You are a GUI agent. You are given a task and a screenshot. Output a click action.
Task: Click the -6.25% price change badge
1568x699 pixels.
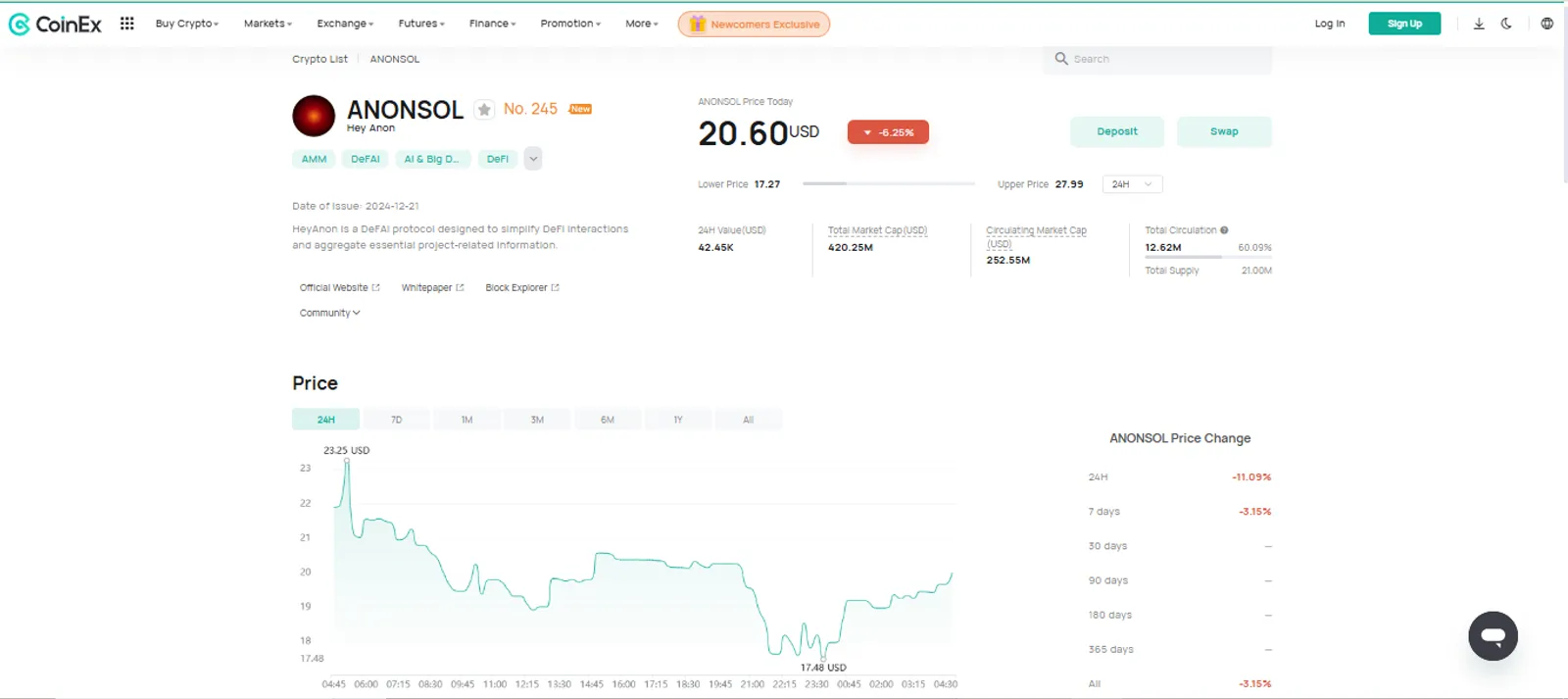(888, 132)
